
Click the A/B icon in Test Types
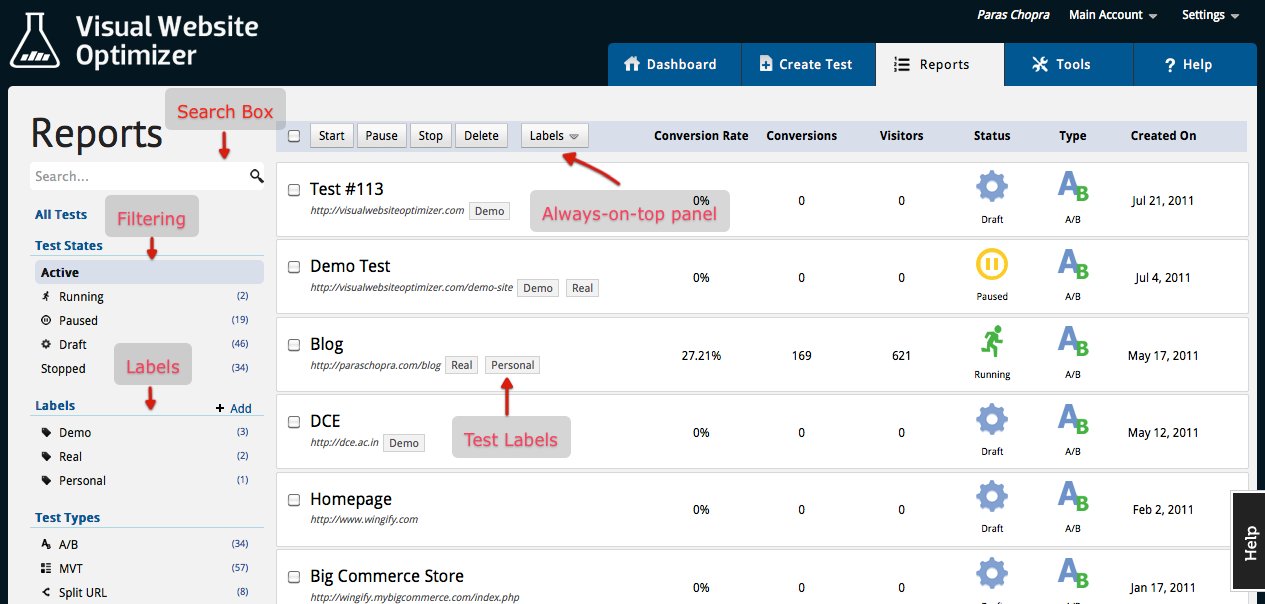pos(46,545)
